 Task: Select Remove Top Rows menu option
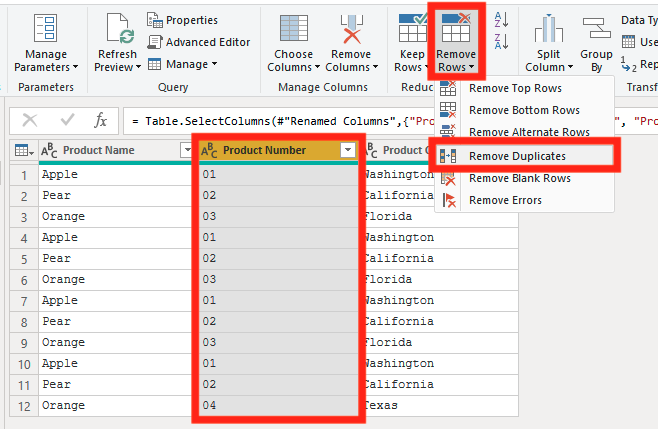pyautogui.click(x=515, y=88)
